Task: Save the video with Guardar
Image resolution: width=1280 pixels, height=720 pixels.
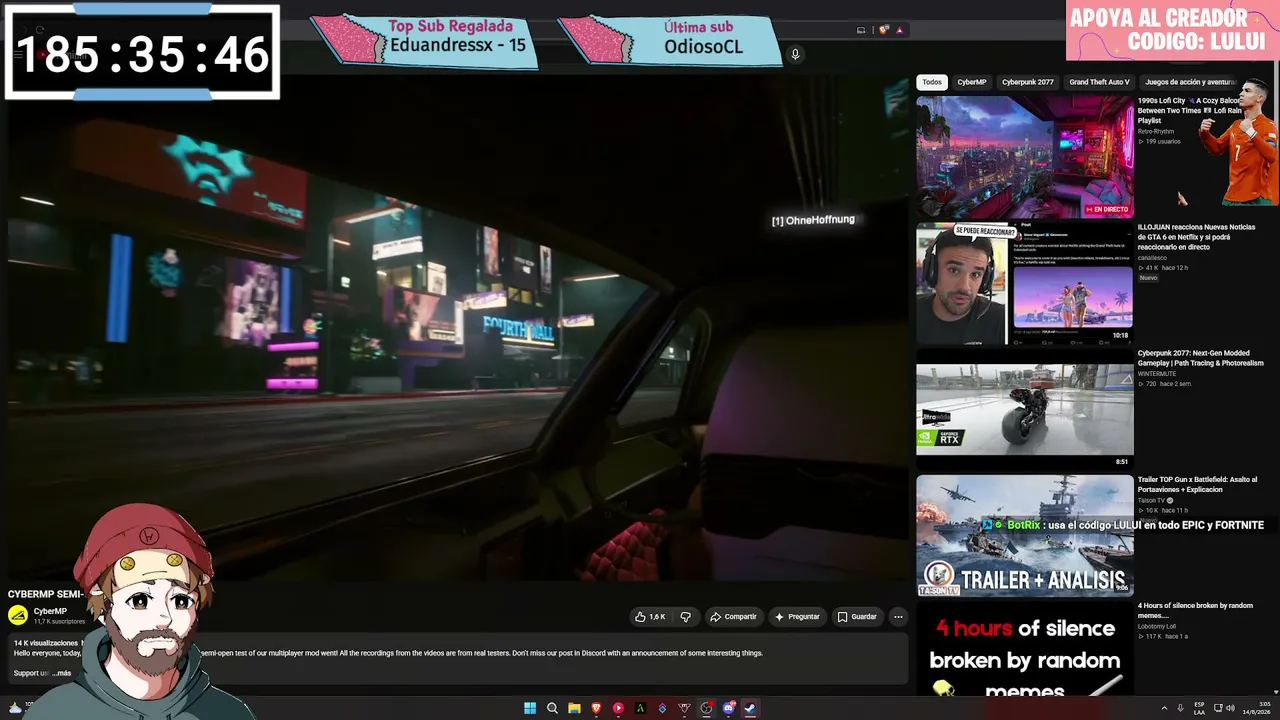Action: pyautogui.click(x=857, y=617)
